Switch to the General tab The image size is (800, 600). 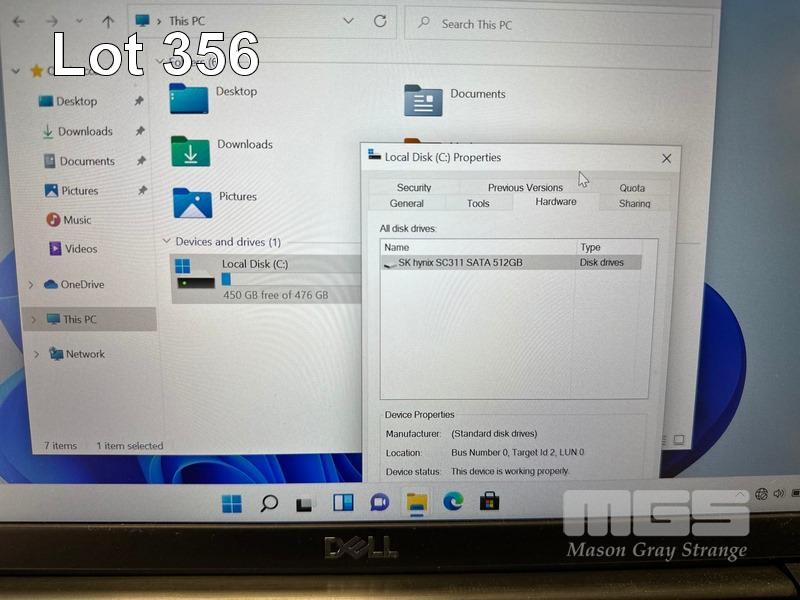(x=407, y=203)
